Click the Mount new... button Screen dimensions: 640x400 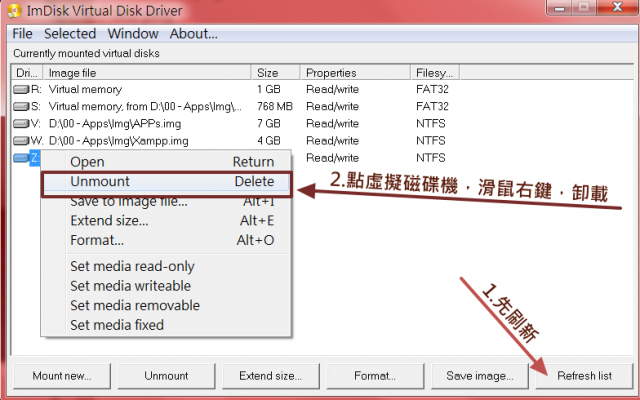62,376
